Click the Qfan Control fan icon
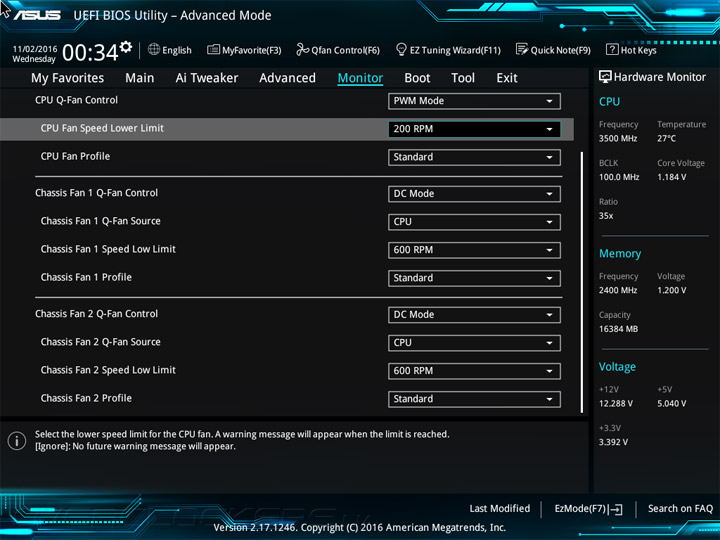This screenshot has width=720, height=540. pos(302,49)
